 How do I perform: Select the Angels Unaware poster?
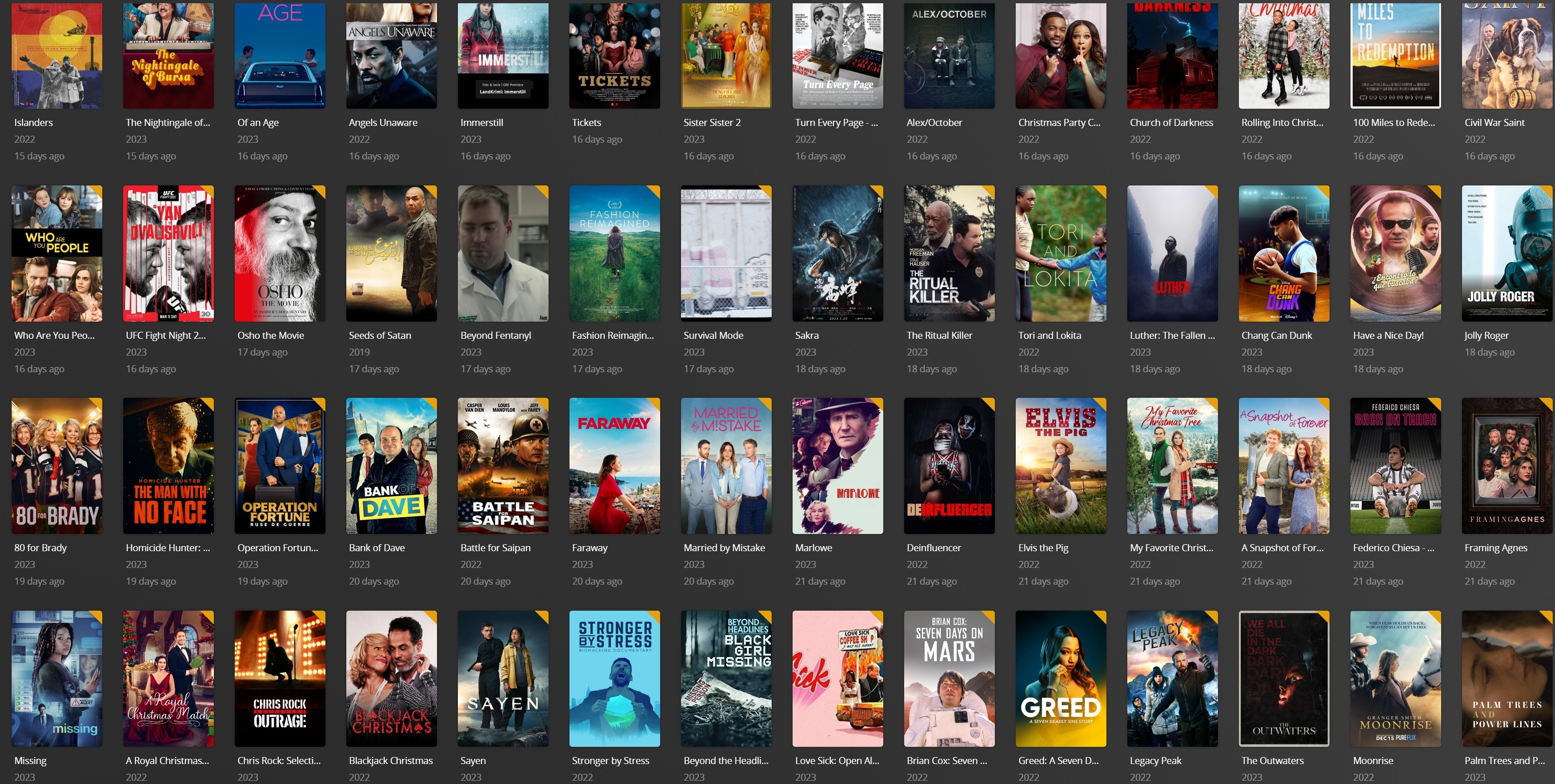pos(391,55)
